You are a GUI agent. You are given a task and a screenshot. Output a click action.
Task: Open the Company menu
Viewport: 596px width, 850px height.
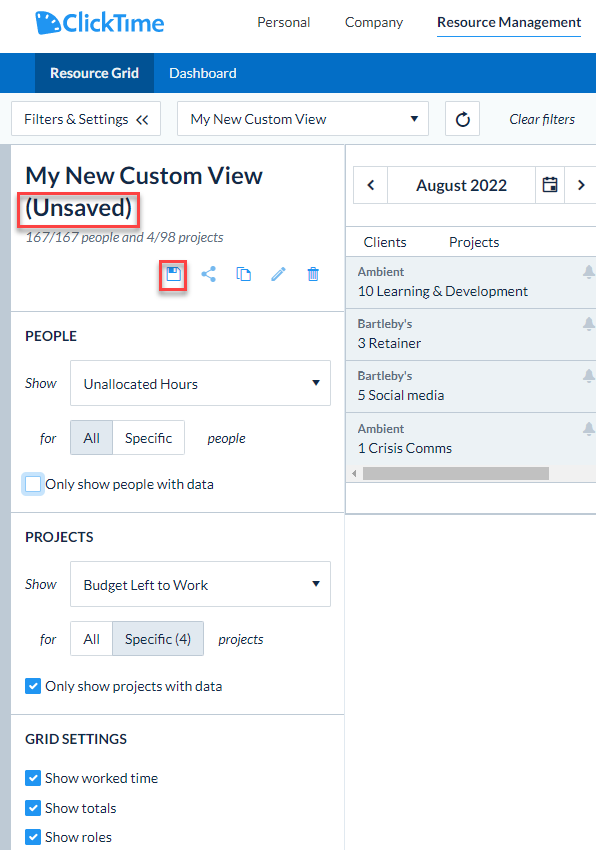[374, 22]
